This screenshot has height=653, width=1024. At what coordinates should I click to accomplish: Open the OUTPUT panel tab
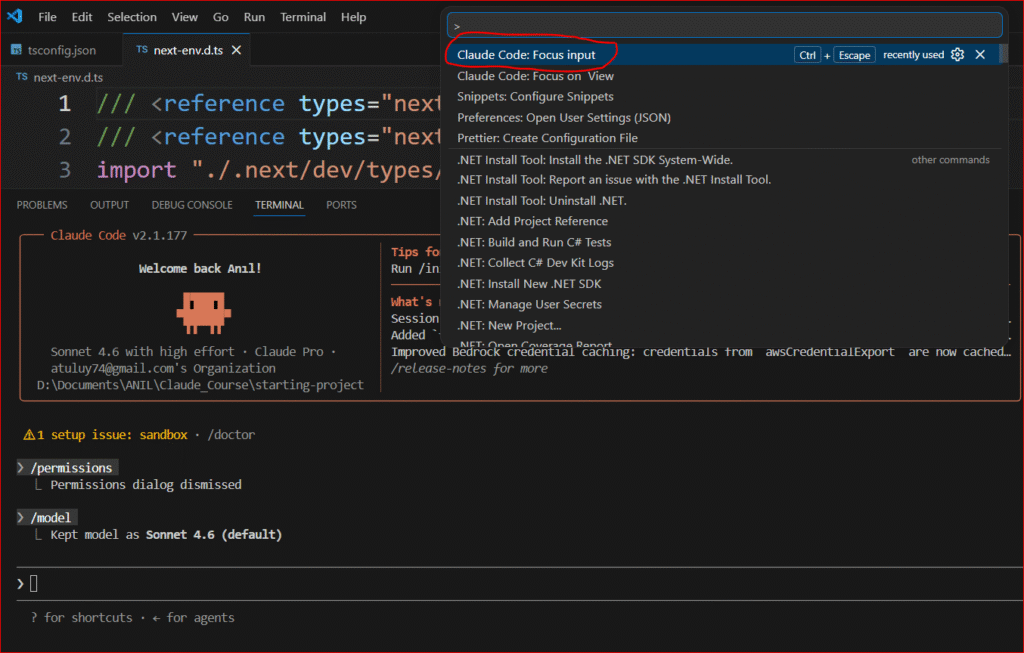point(109,205)
